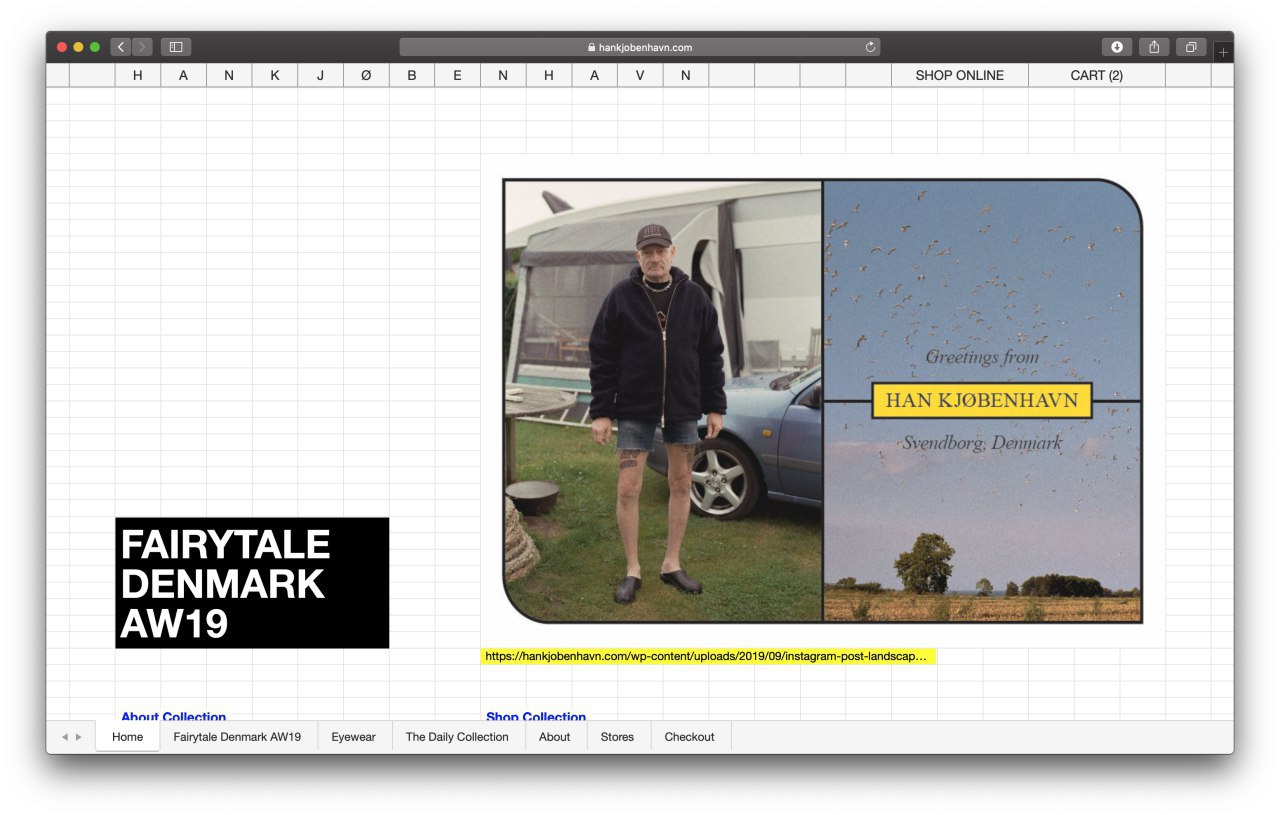Close the Safari window with red button
Viewport: 1280px width, 815px height.
[62, 47]
